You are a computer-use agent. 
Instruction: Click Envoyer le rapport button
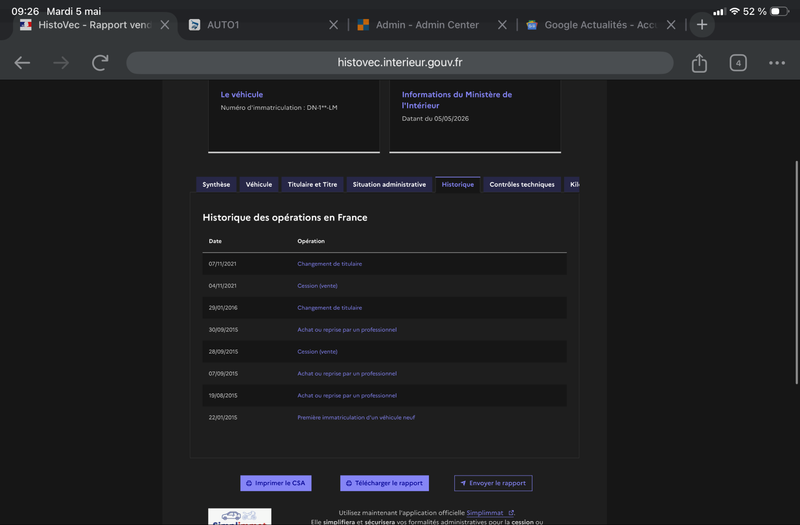[x=493, y=483]
